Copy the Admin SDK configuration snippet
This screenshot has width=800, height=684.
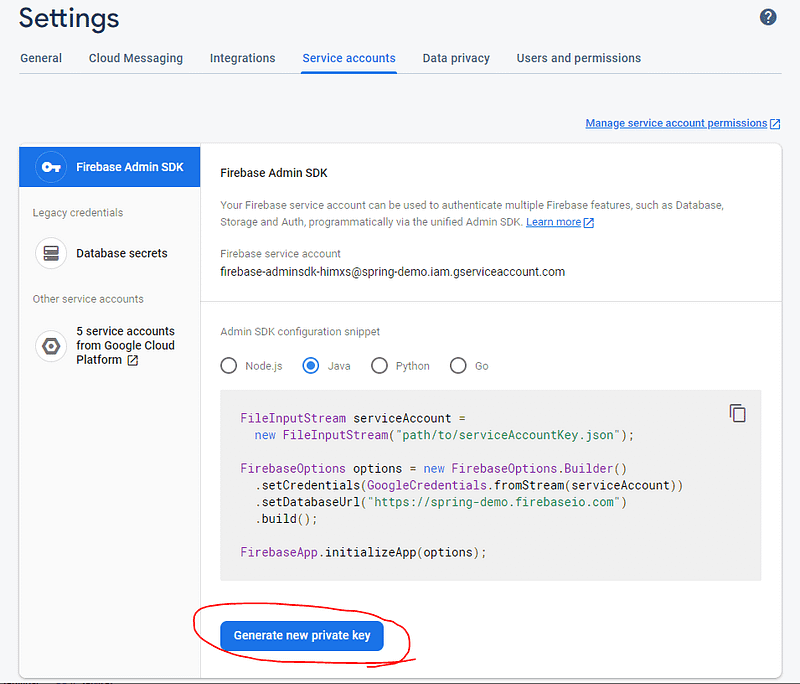click(x=737, y=412)
